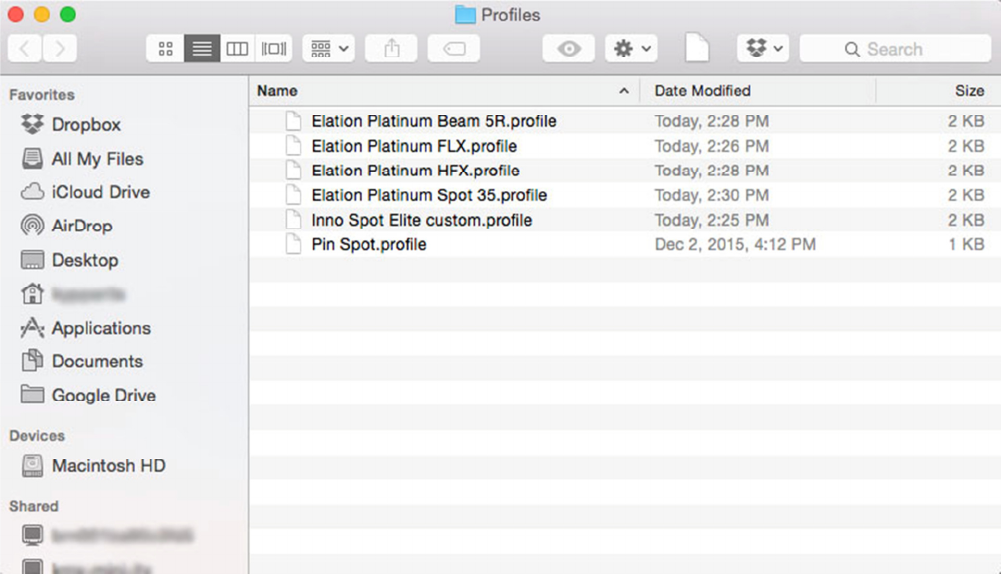Click the Today, 2:25 PM date cell
This screenshot has width=1001, height=574.
click(x=711, y=220)
